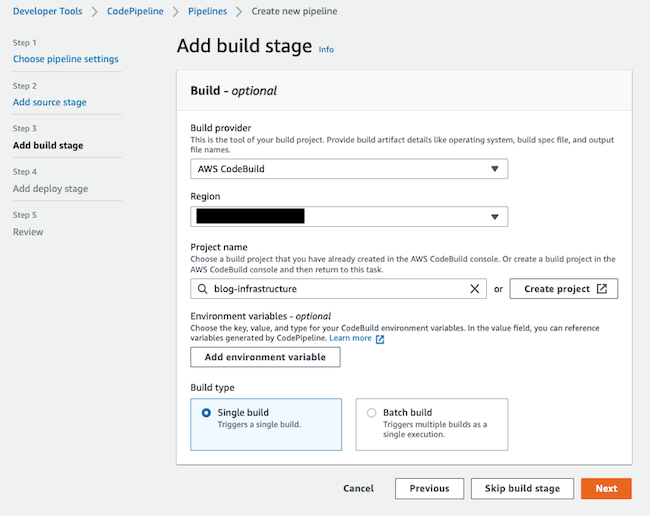
Task: Click the 'Build - optional' panel header
Action: (x=404, y=91)
